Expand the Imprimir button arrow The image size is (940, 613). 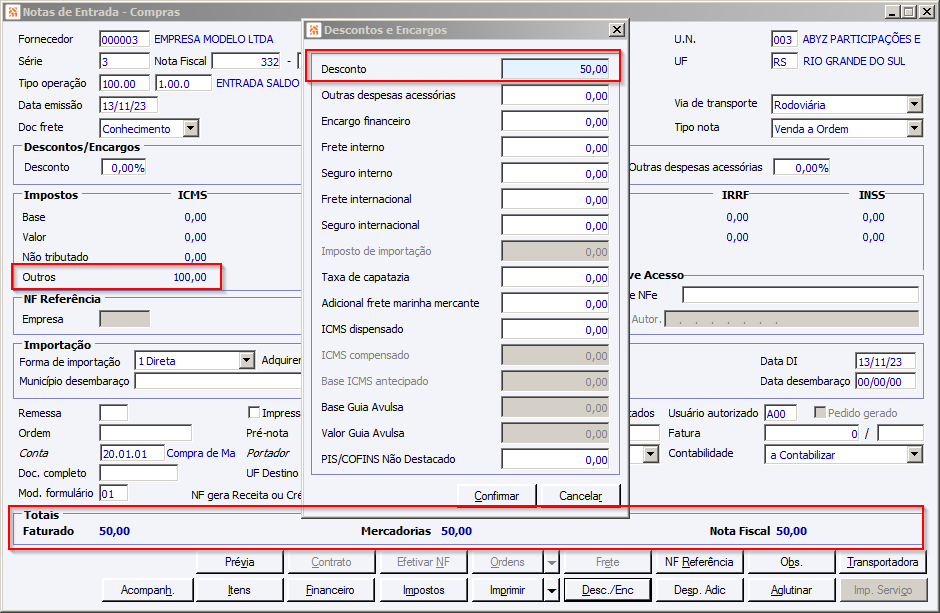552,590
